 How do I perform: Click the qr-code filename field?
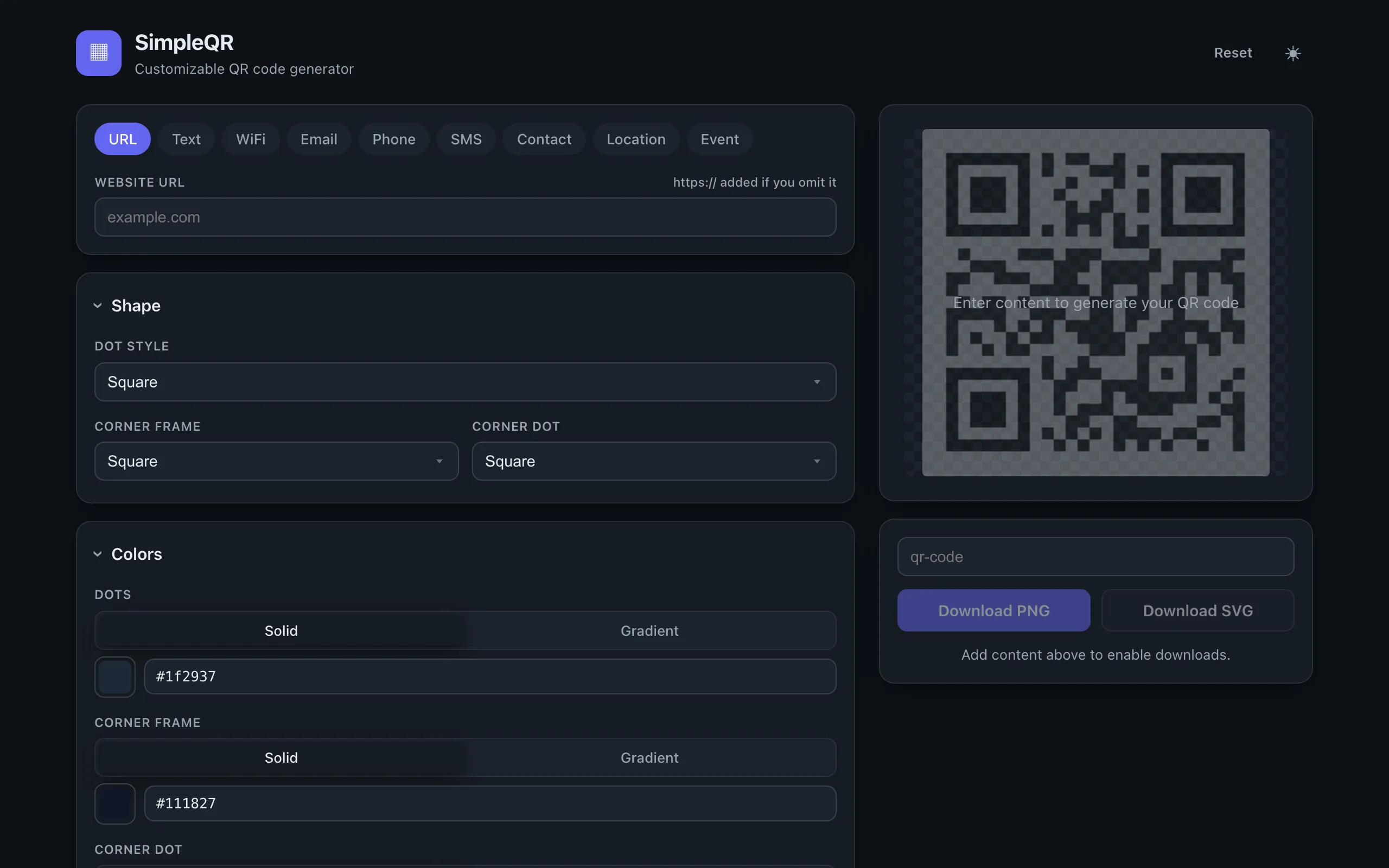[1095, 556]
